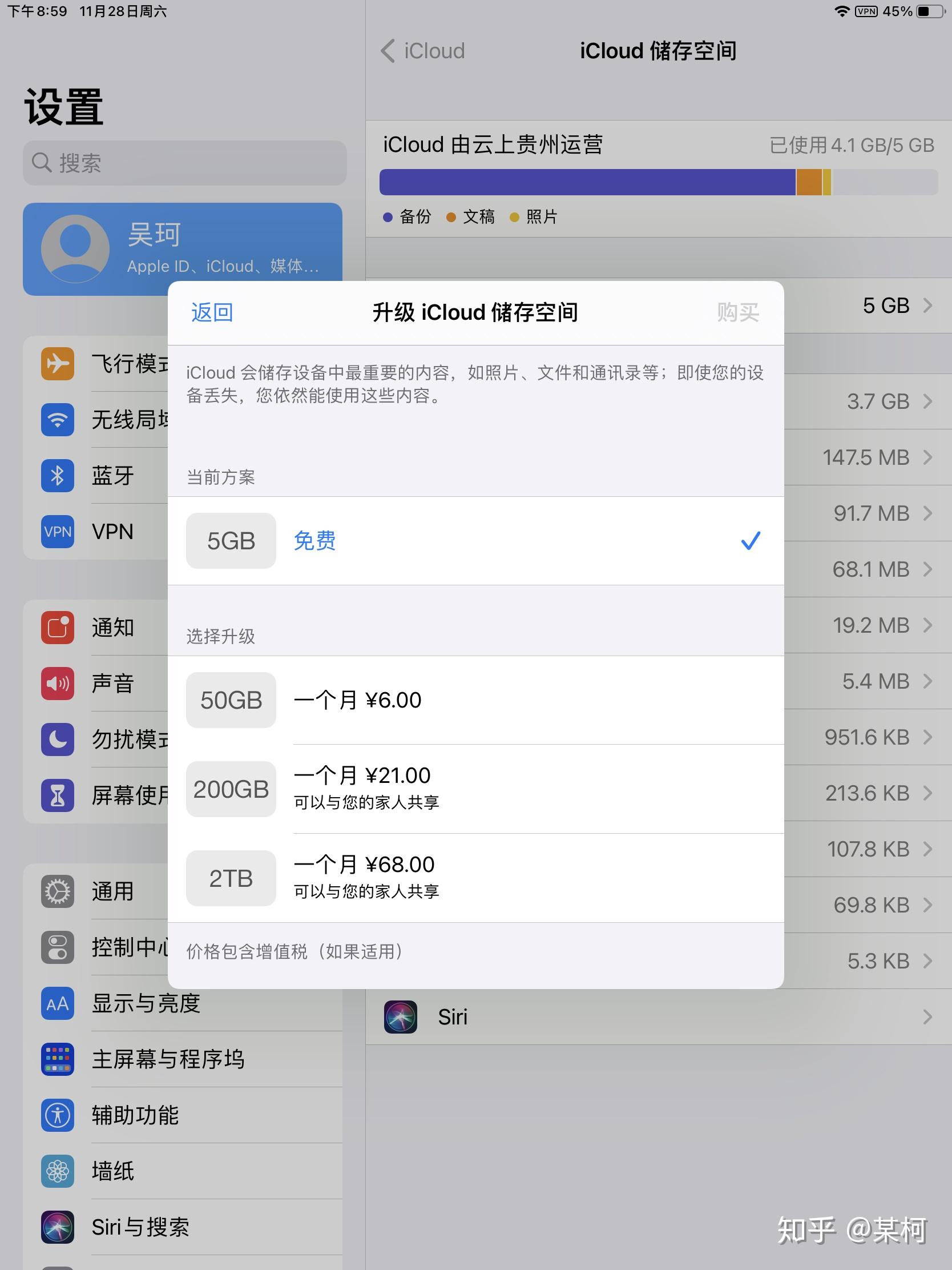The width and height of the screenshot is (952, 1270).
Task: Open the Notifications (通知) icon
Action: [58, 628]
